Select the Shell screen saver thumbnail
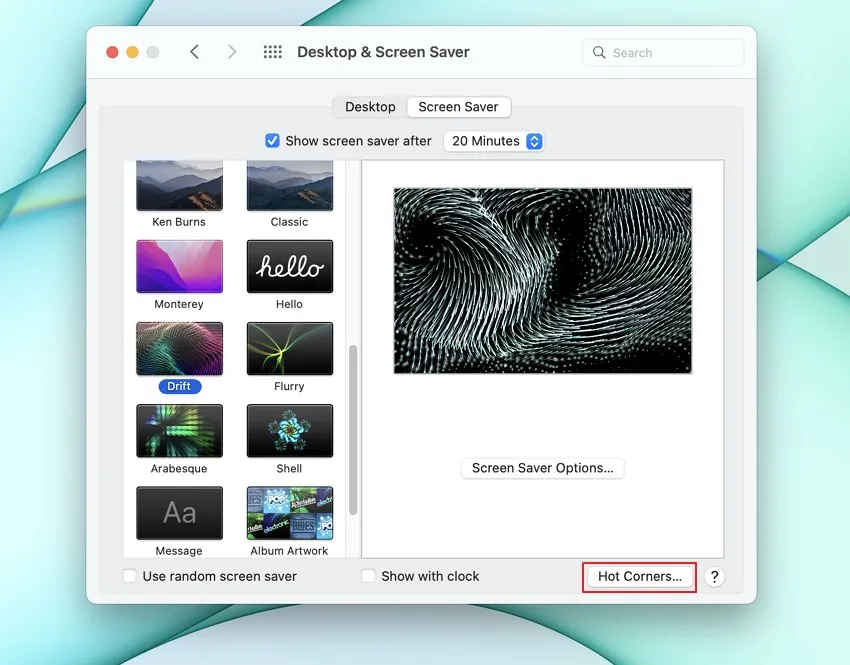850x665 pixels. (x=290, y=431)
